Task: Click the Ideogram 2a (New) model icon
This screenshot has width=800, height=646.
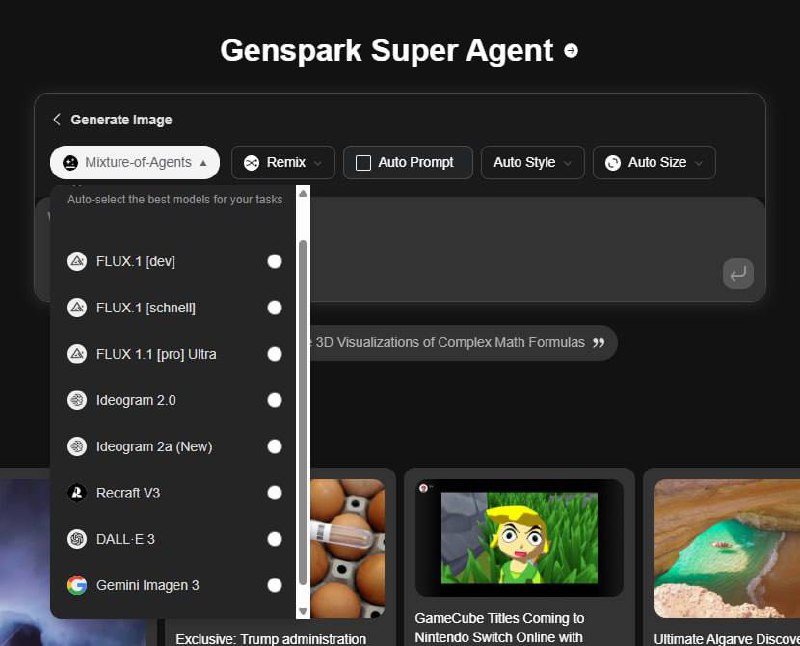Action: [77, 446]
